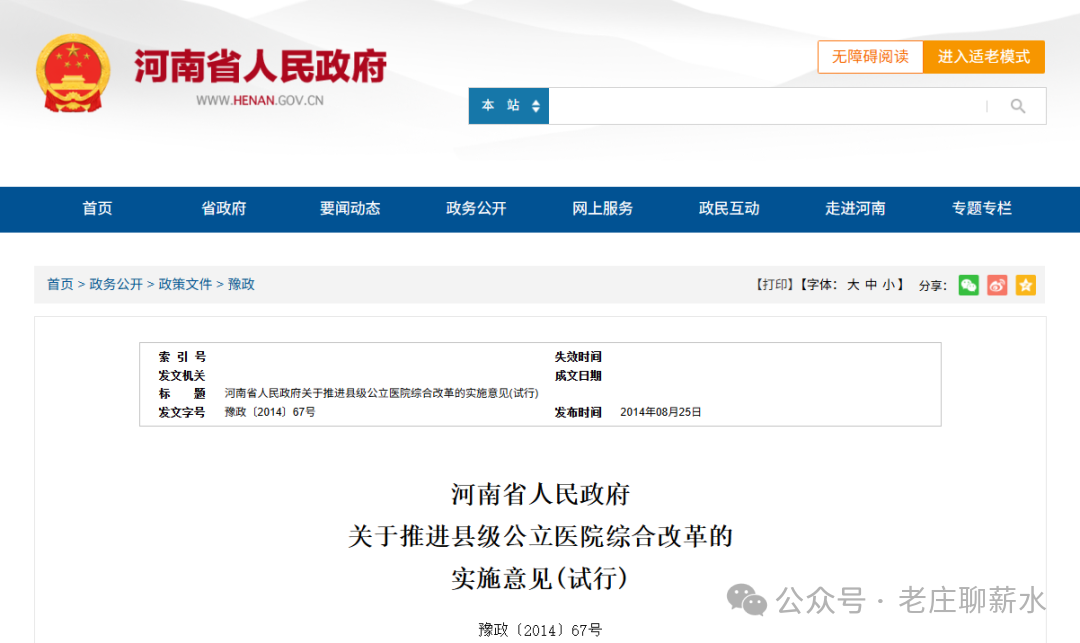Viewport: 1080px width, 643px height.
Task: Open the 专题专栏 navigation menu
Action: click(981, 209)
